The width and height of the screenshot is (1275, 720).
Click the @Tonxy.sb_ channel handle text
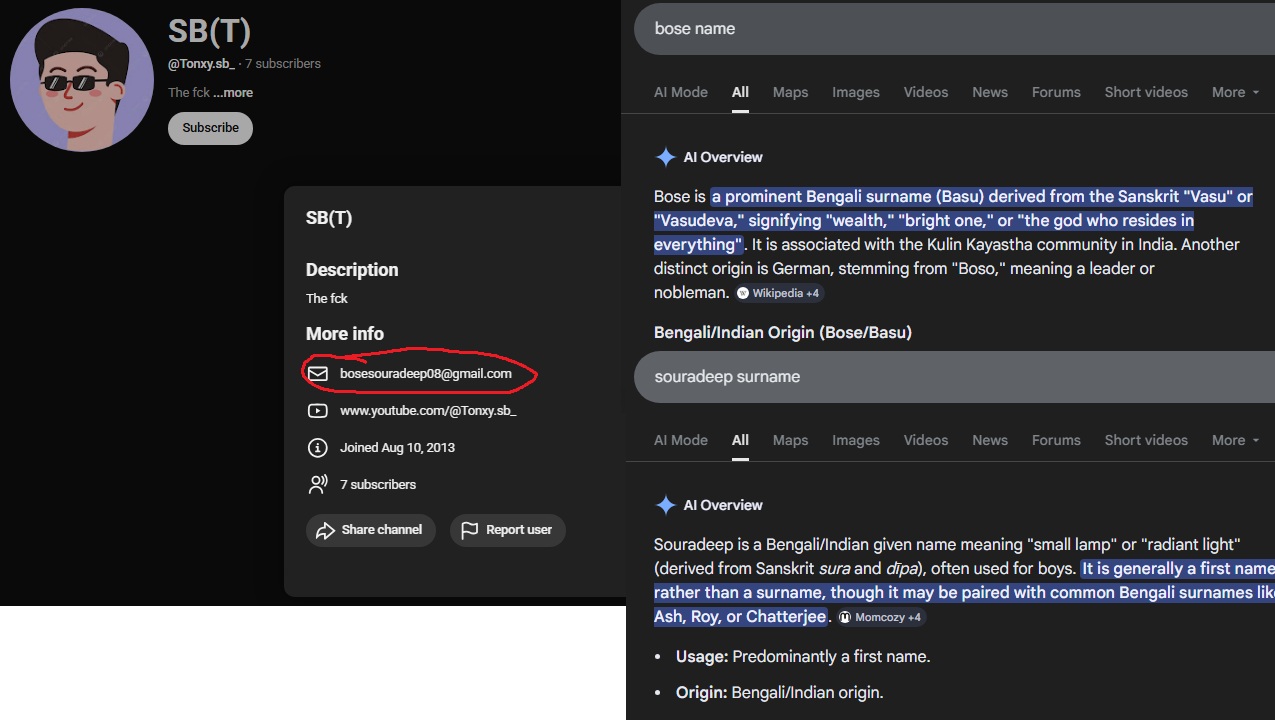[x=201, y=63]
